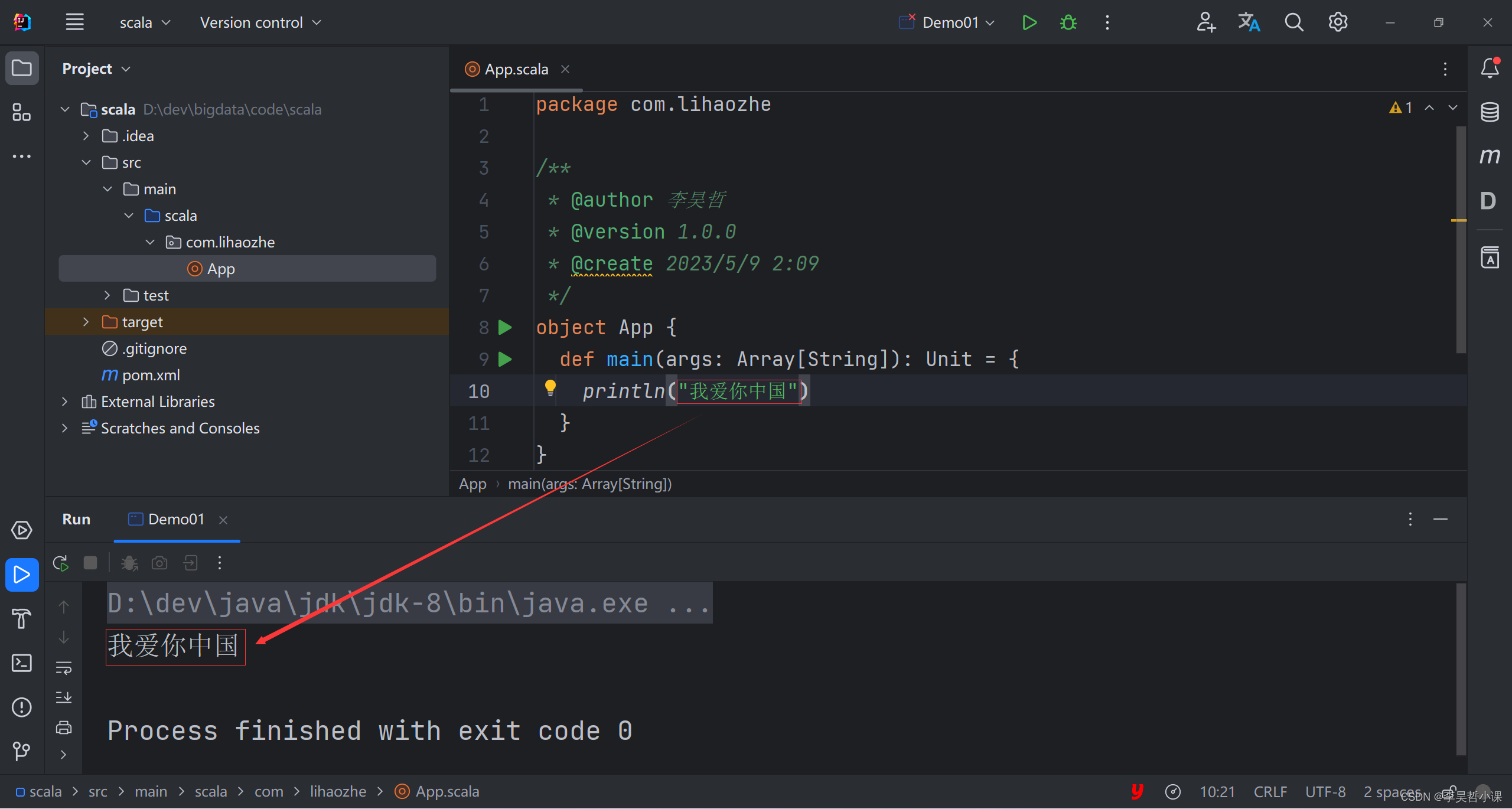The image size is (1512, 809).
Task: Attach debugger to process icon
Action: click(129, 563)
